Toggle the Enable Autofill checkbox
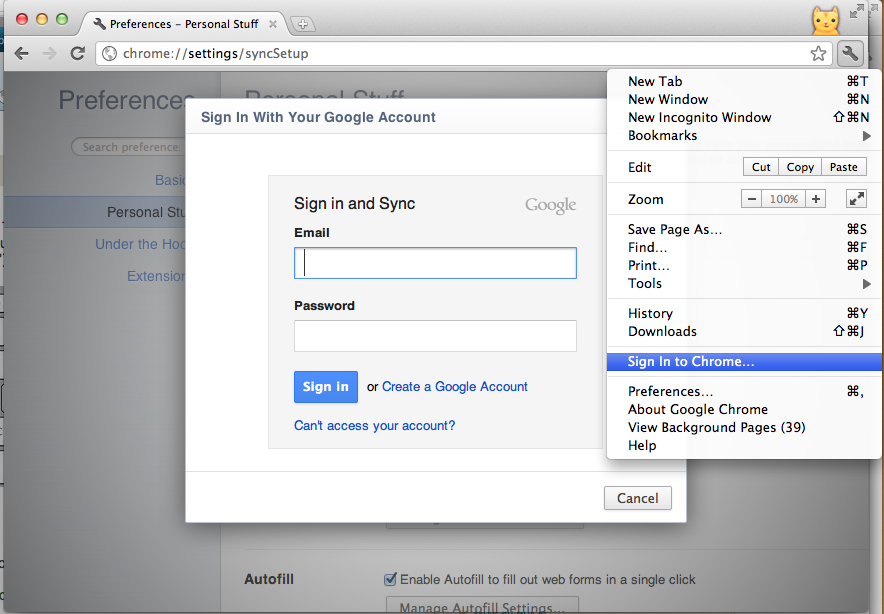 click(x=390, y=579)
